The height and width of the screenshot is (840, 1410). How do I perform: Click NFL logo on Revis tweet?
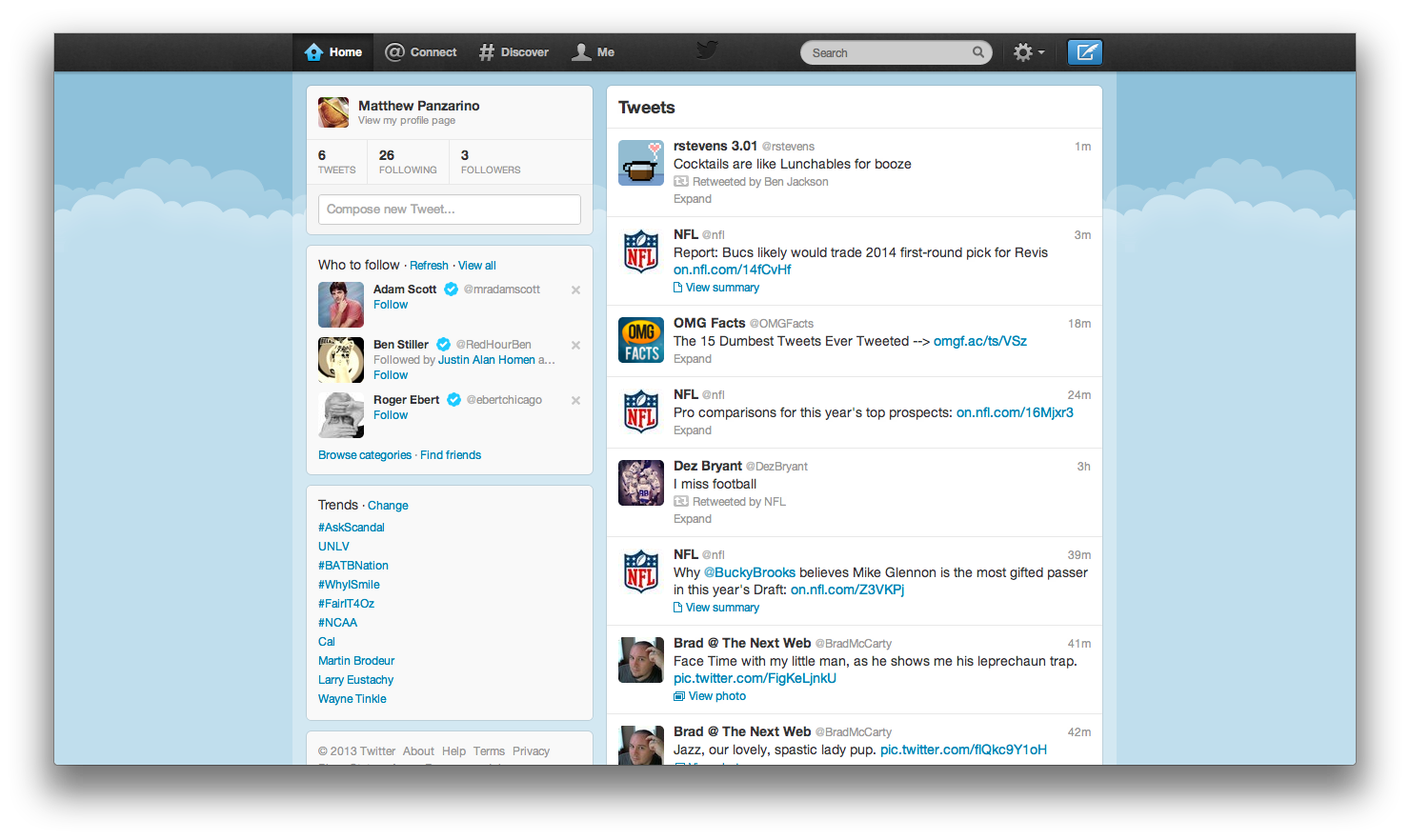point(641,251)
